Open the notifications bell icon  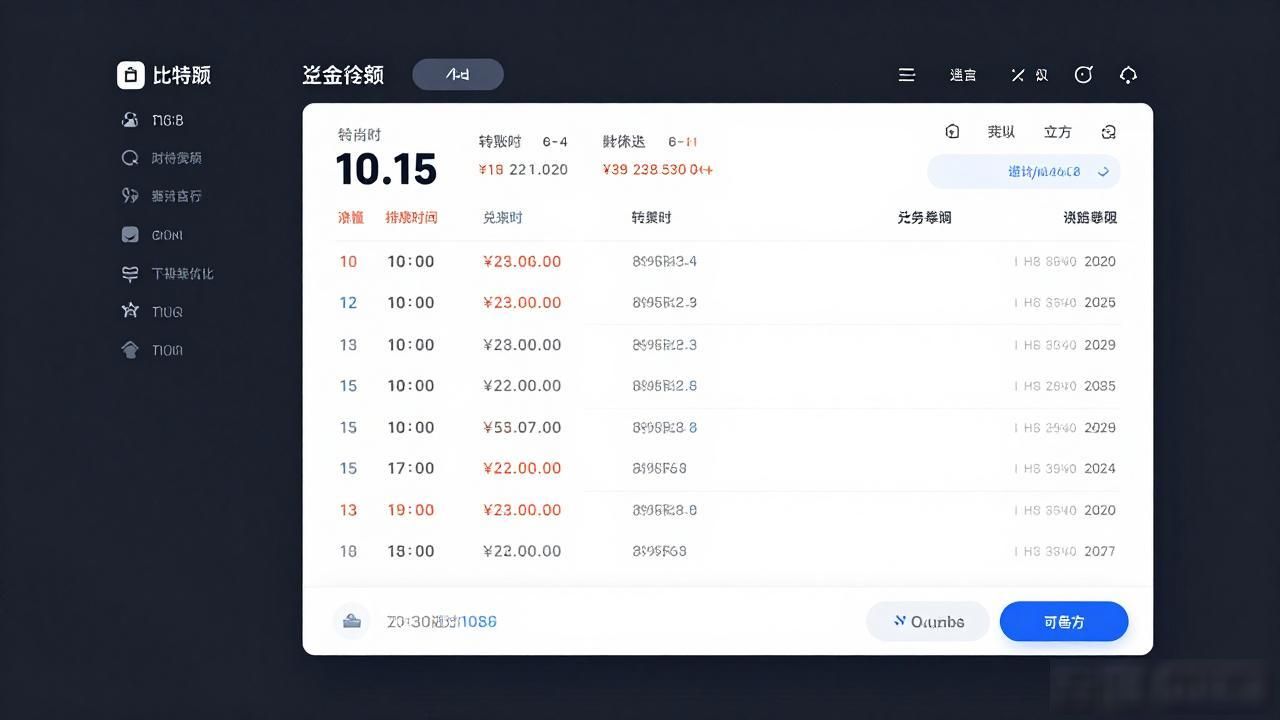(1129, 75)
